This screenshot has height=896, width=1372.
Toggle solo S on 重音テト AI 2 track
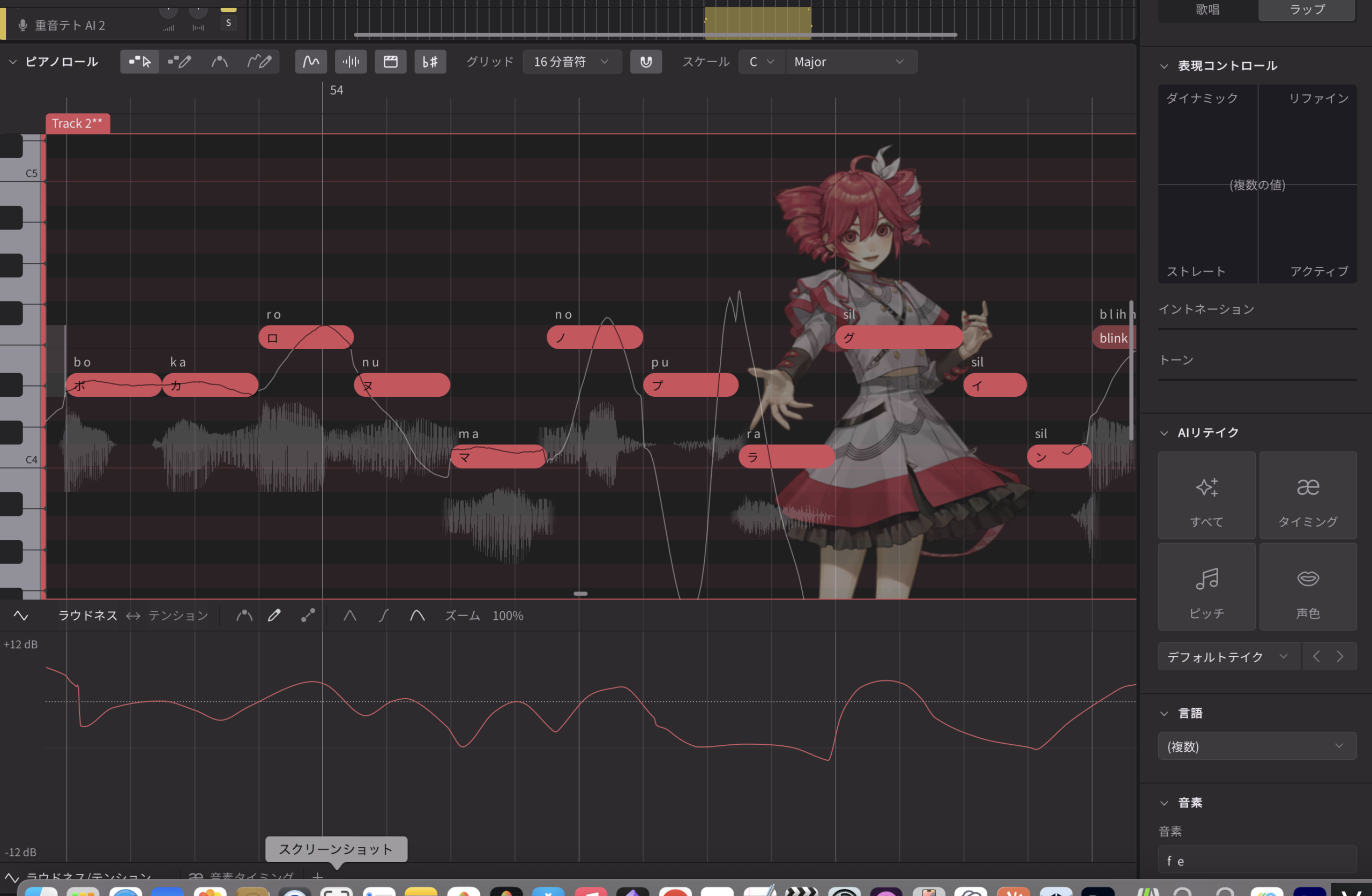[228, 23]
